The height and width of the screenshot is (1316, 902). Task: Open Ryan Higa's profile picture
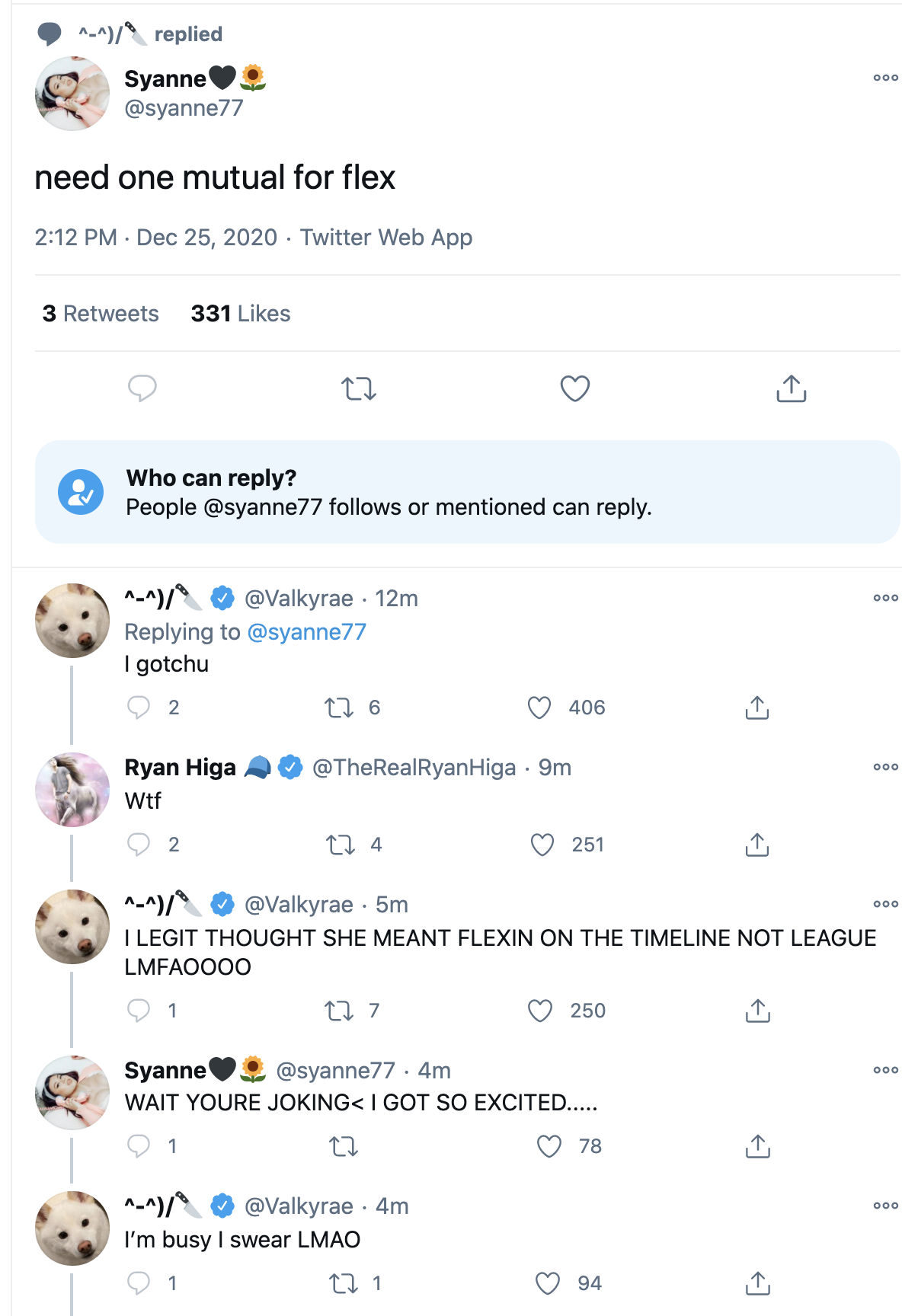pos(72,790)
